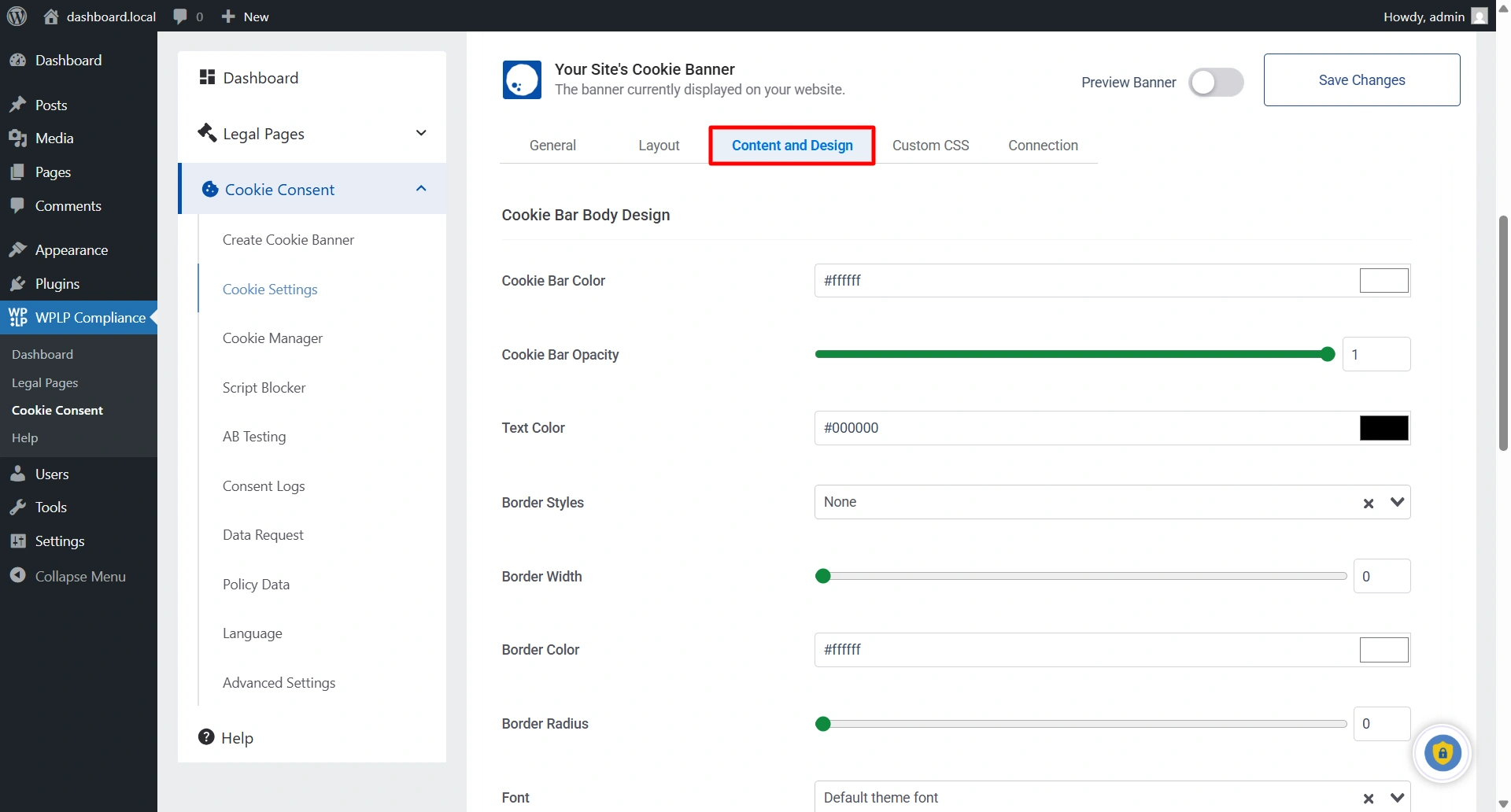Screen dimensions: 1511x812
Task: Expand the Legal Pages menu chevron
Action: coord(421,133)
